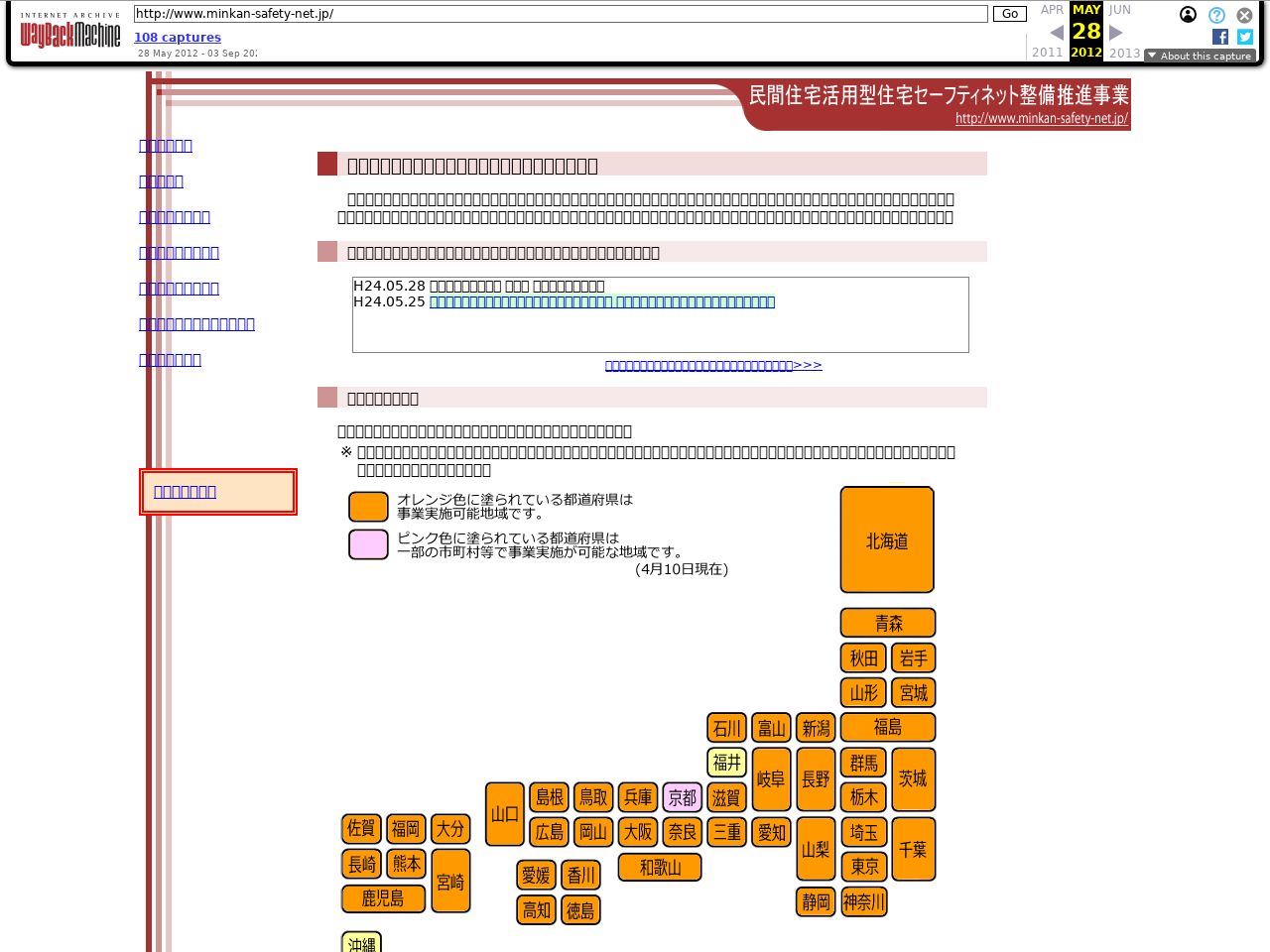Go to next capture arrow
Viewport: 1270px width, 952px height.
point(1116,33)
